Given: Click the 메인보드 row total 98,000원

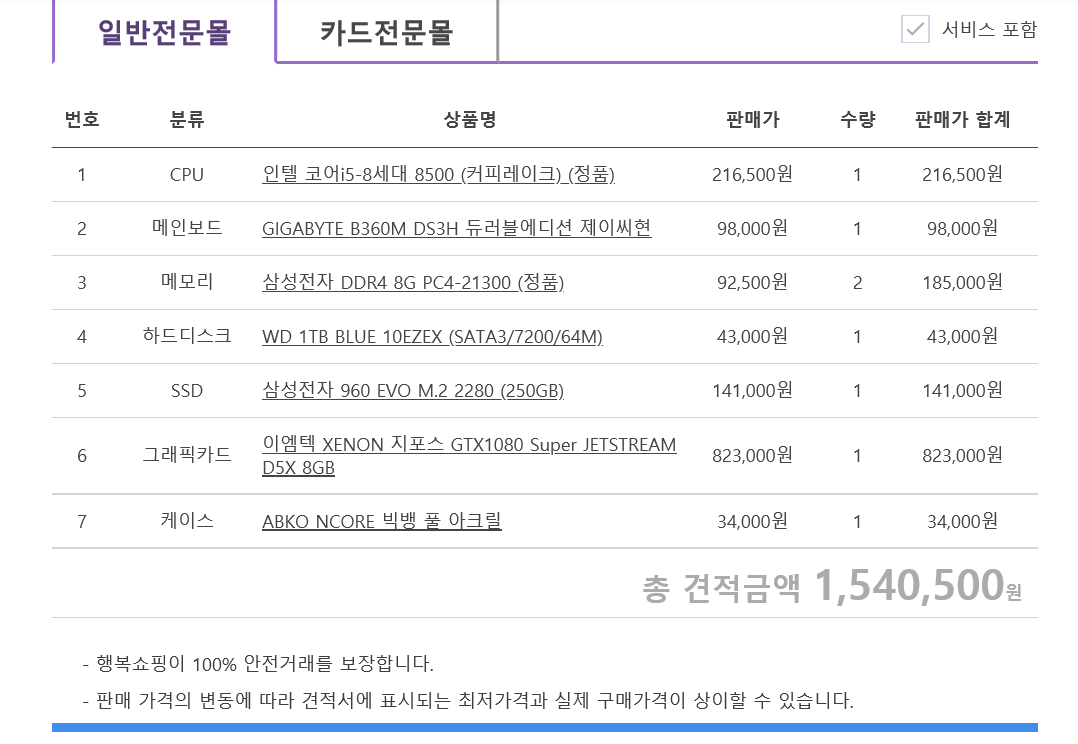Looking at the screenshot, I should [962, 228].
